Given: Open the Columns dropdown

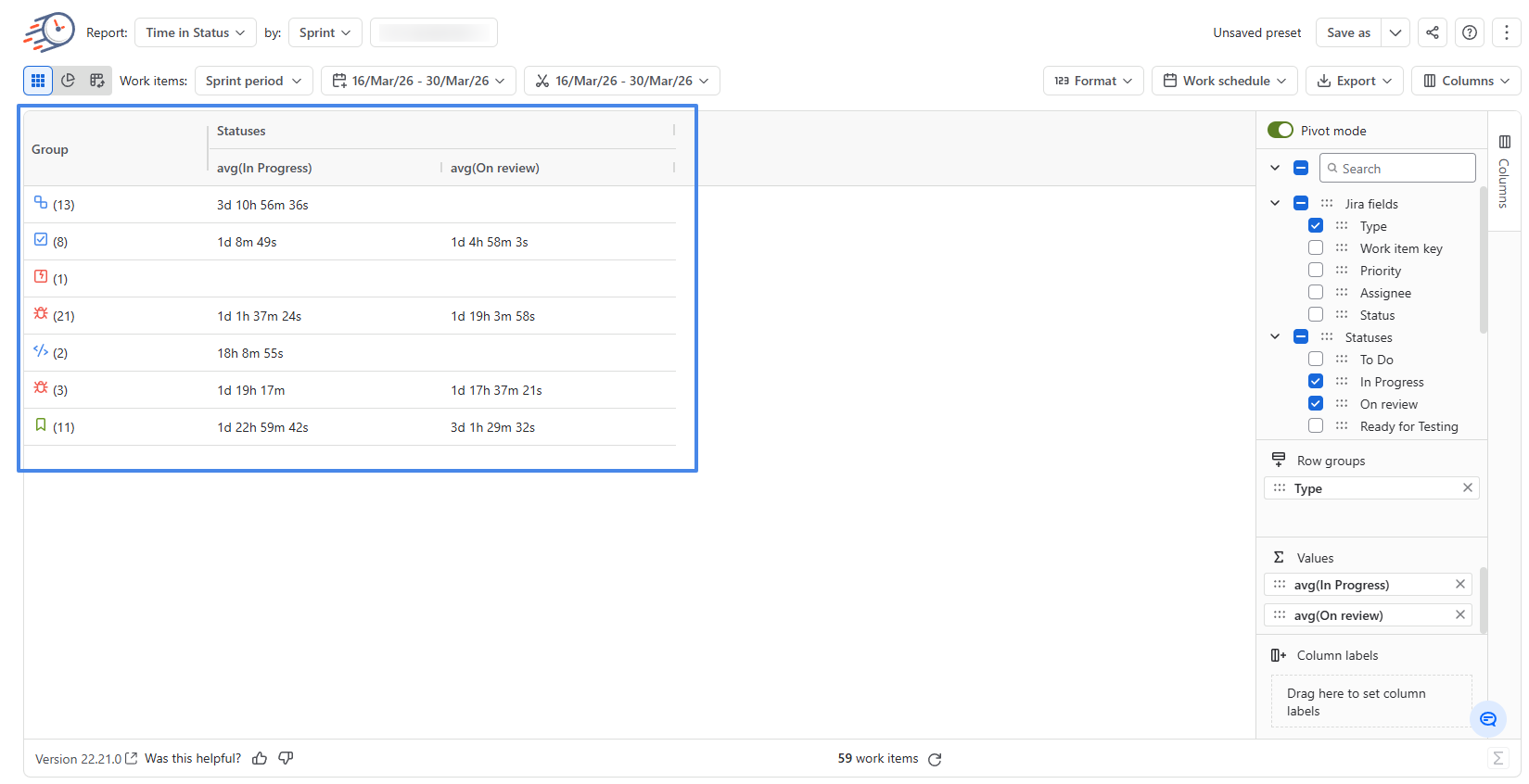Looking at the screenshot, I should pos(1466,81).
